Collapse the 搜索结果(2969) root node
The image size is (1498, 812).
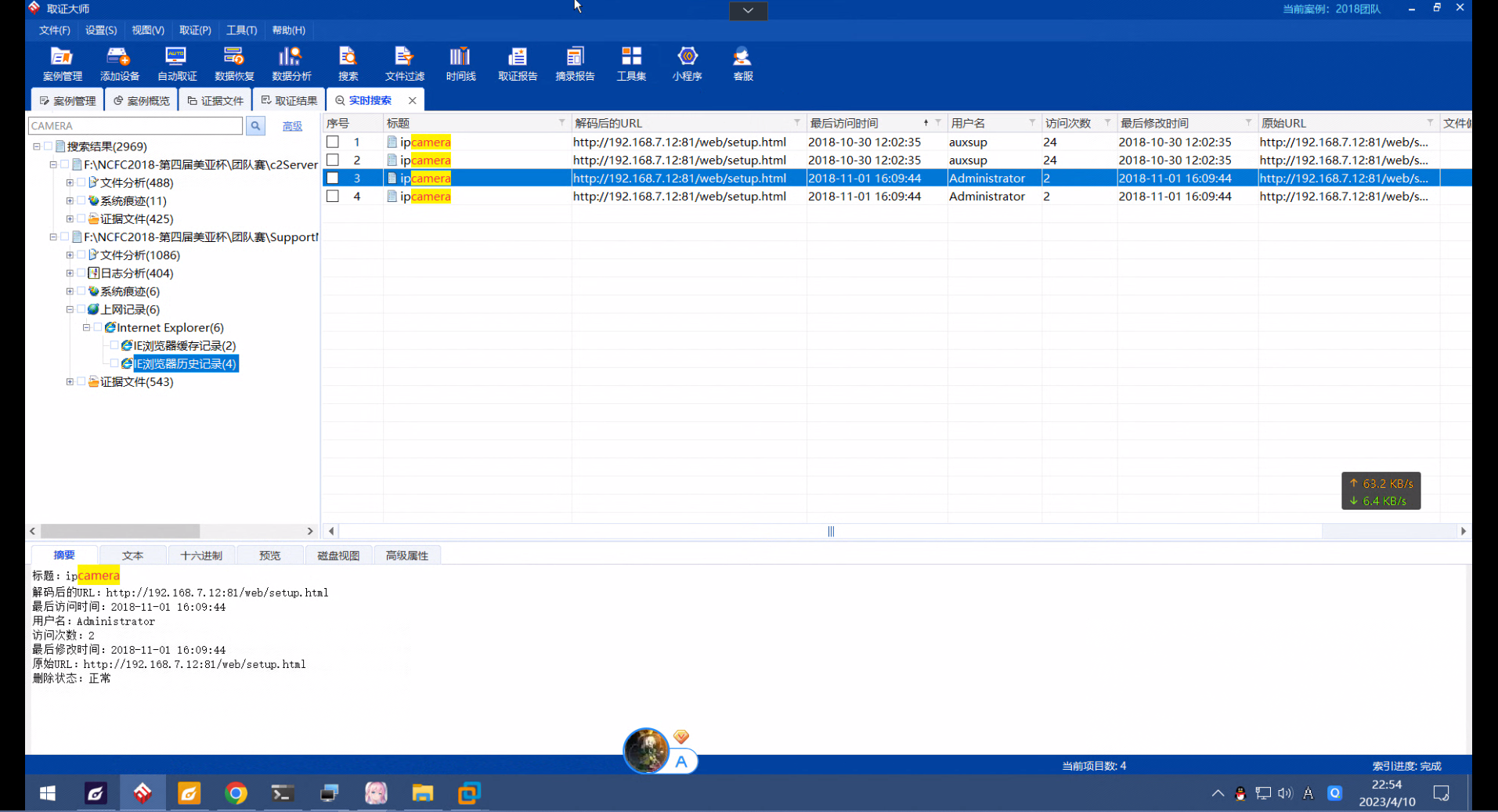click(36, 146)
